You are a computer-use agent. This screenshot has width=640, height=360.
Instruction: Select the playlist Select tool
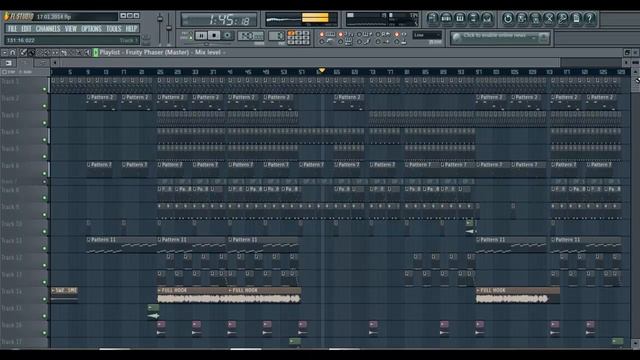pyautogui.click(x=71, y=52)
